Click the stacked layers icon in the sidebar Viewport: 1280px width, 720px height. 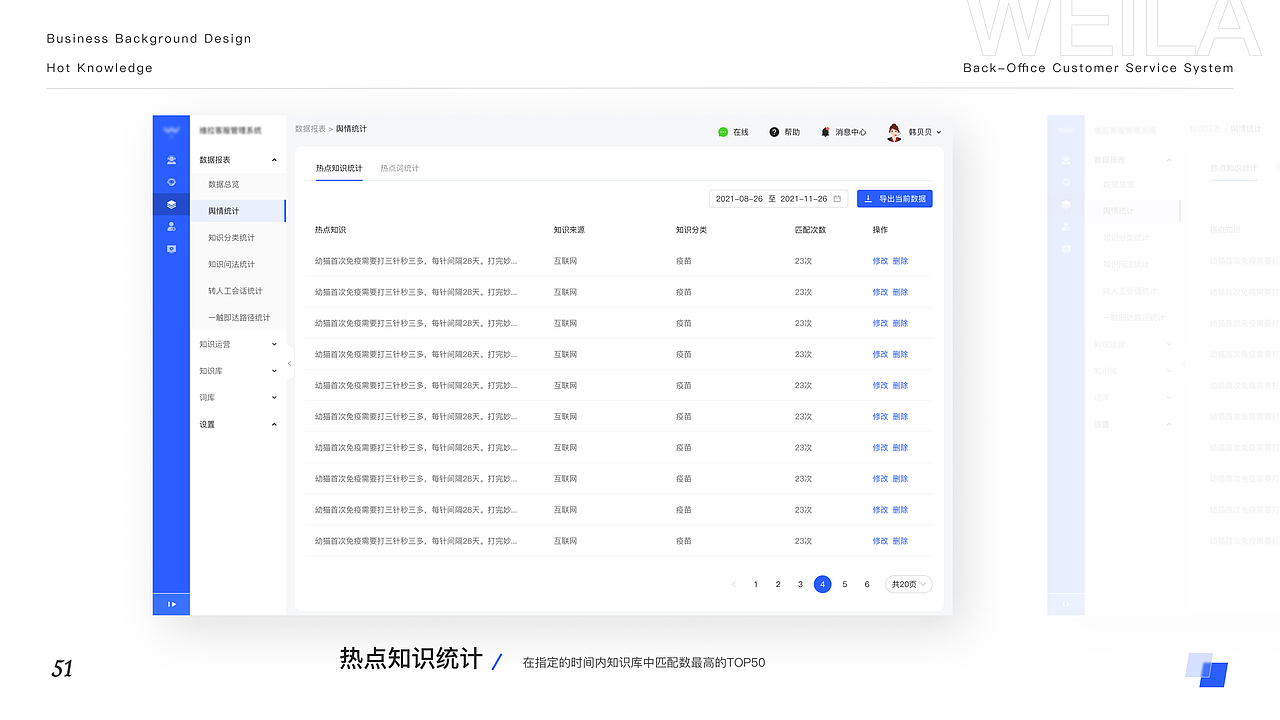coord(171,204)
